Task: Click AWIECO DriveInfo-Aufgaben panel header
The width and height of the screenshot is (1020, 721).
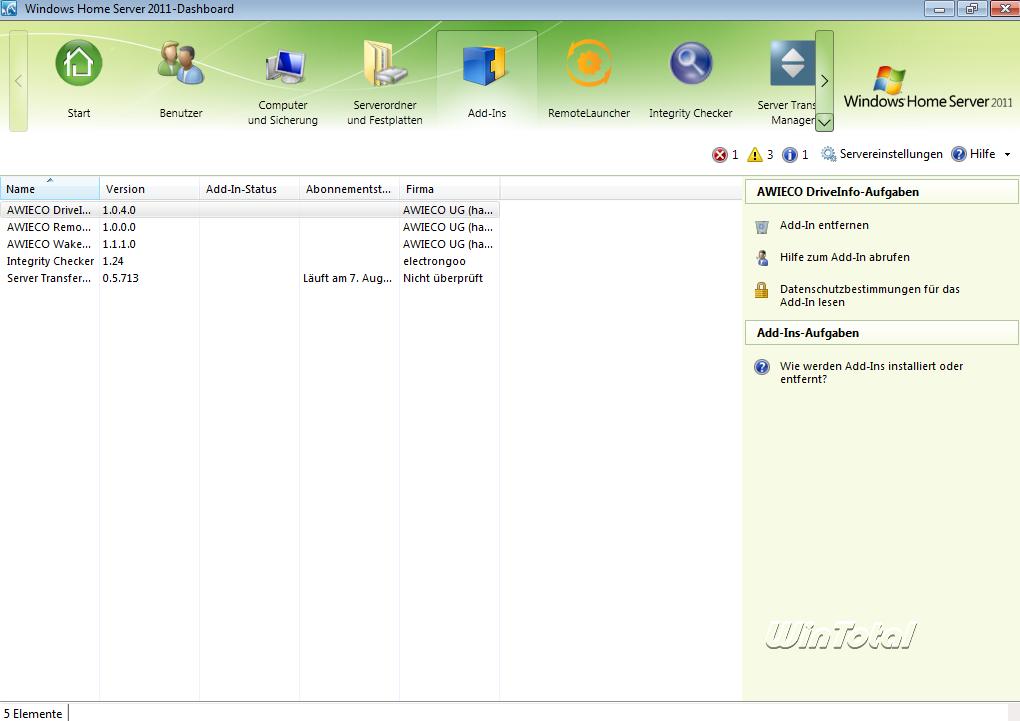Action: tap(881, 192)
